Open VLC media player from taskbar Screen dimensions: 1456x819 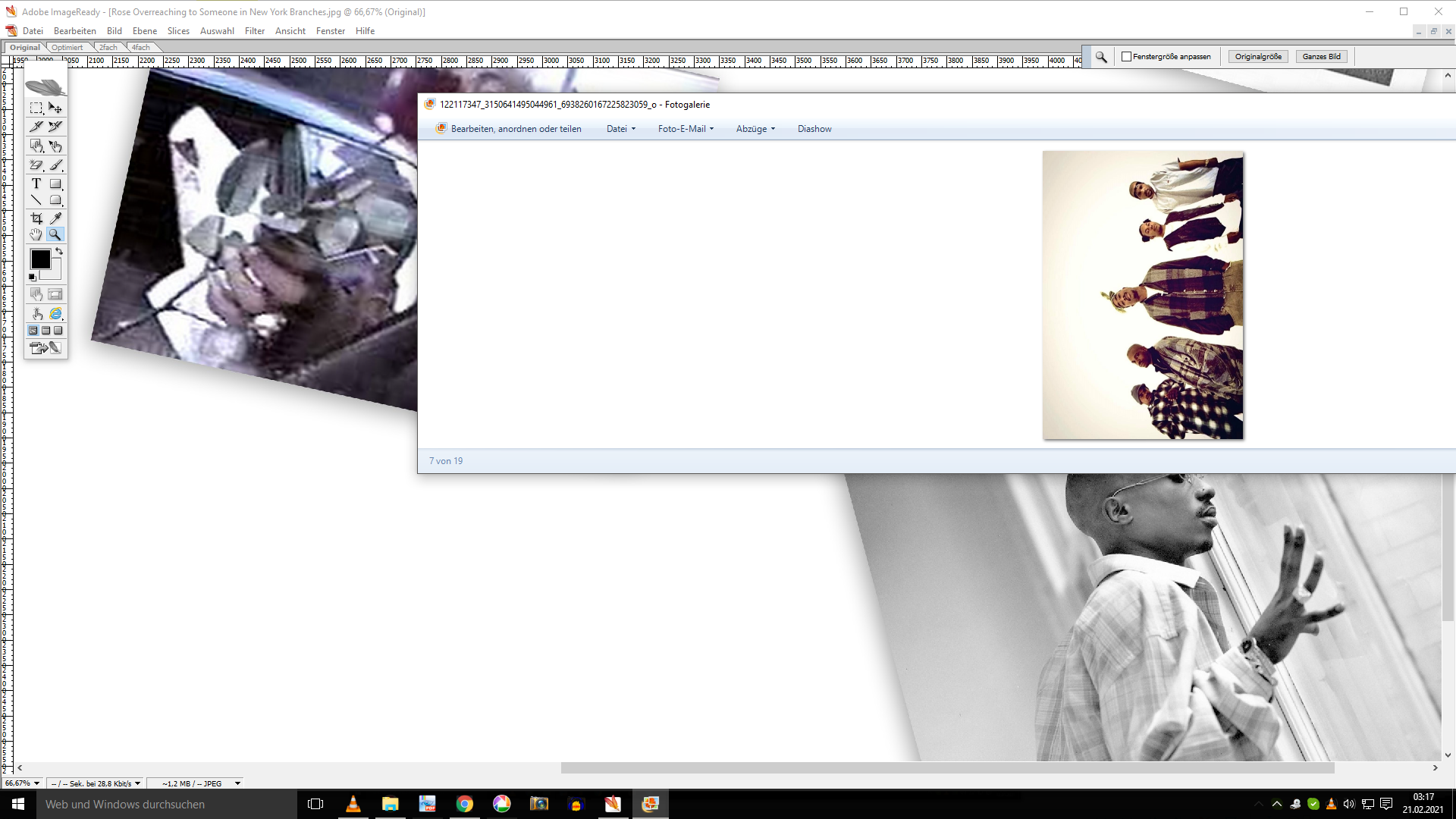click(x=353, y=805)
